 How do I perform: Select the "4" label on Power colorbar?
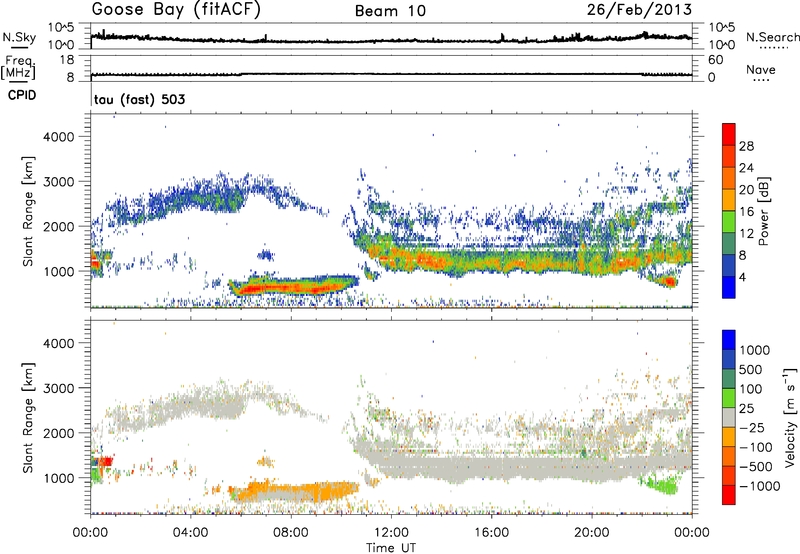(x=743, y=277)
